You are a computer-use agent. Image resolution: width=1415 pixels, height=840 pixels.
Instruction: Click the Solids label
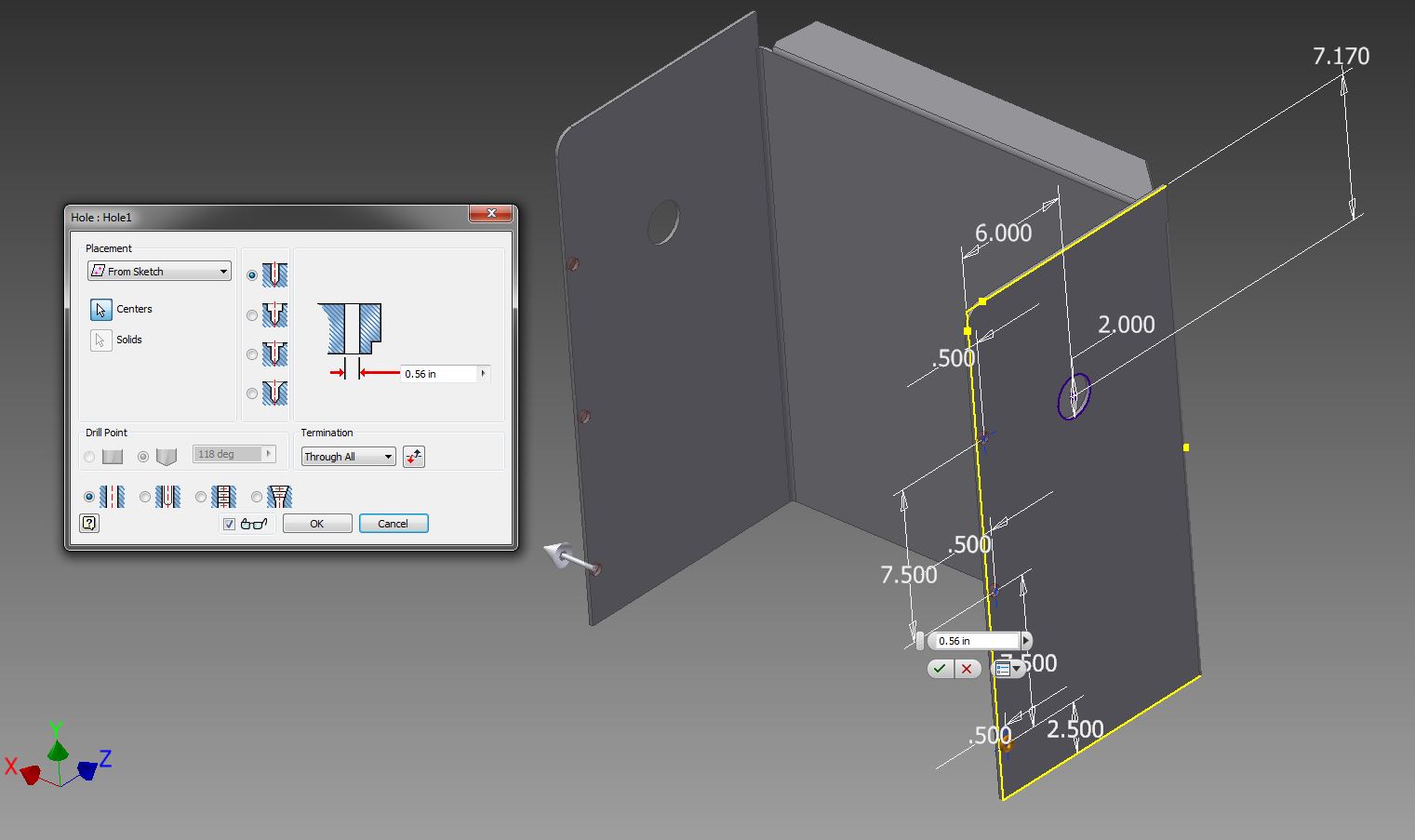(129, 340)
